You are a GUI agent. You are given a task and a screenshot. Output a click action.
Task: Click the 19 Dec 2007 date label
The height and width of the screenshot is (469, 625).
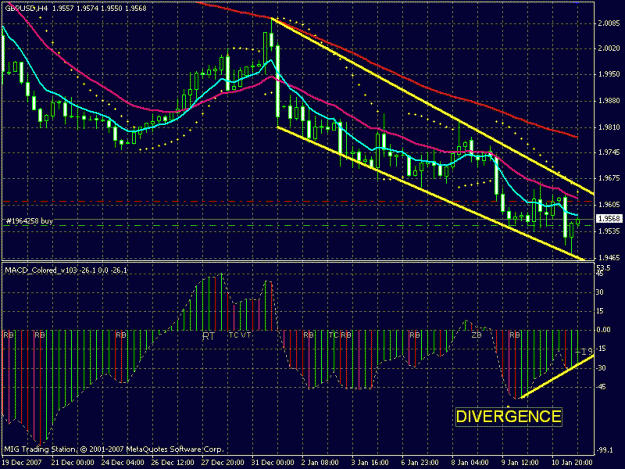[22, 463]
